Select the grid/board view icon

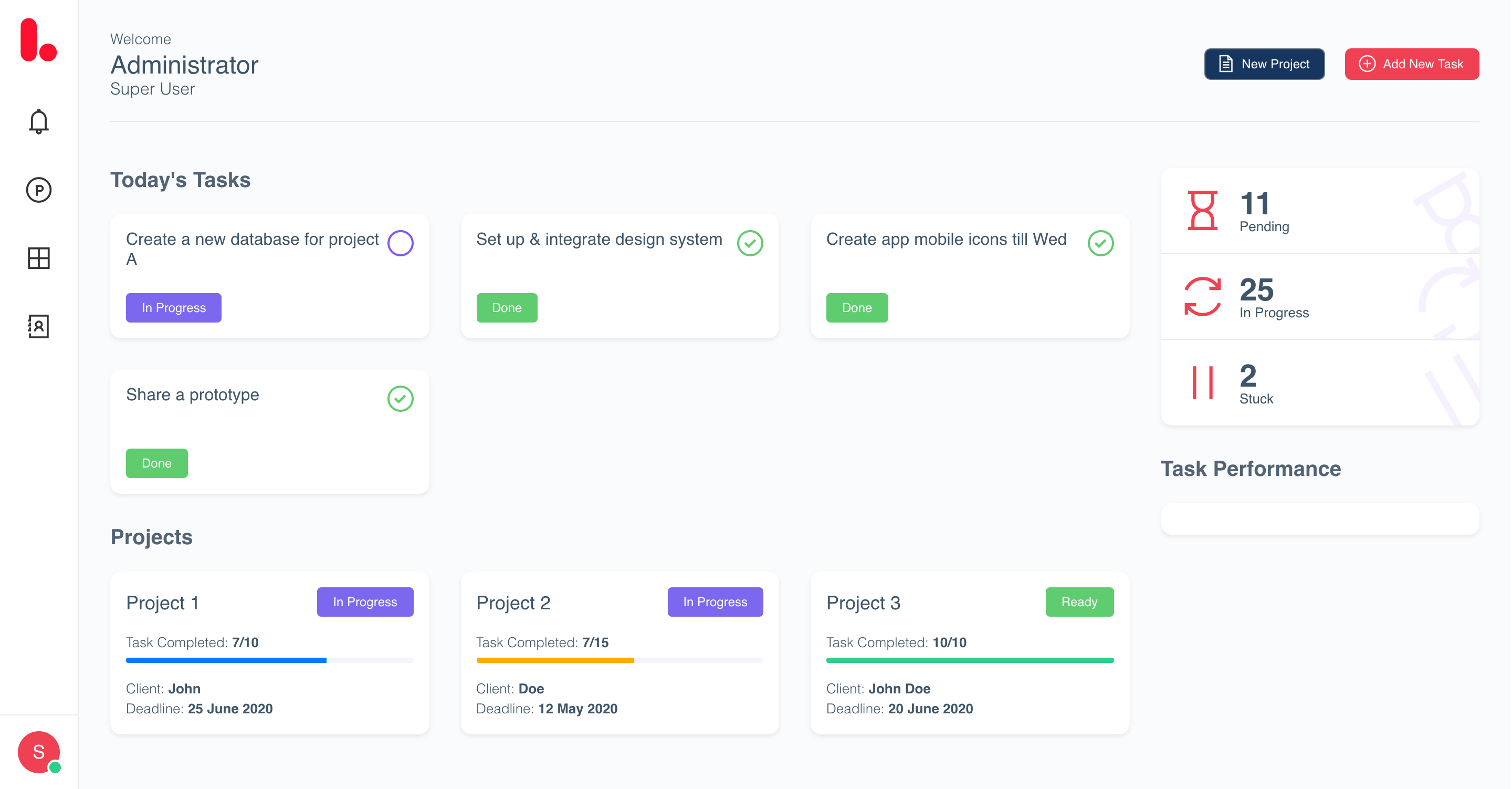[38, 257]
